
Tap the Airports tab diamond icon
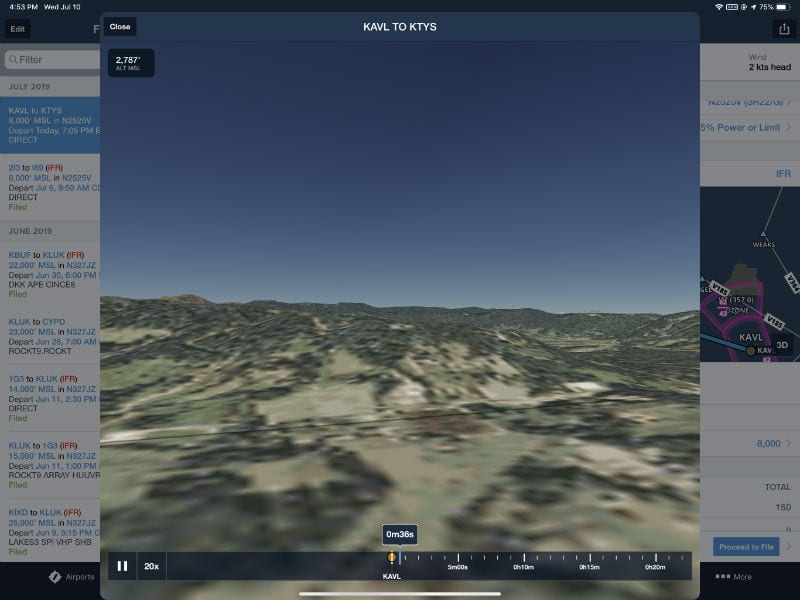pyautogui.click(x=55, y=577)
